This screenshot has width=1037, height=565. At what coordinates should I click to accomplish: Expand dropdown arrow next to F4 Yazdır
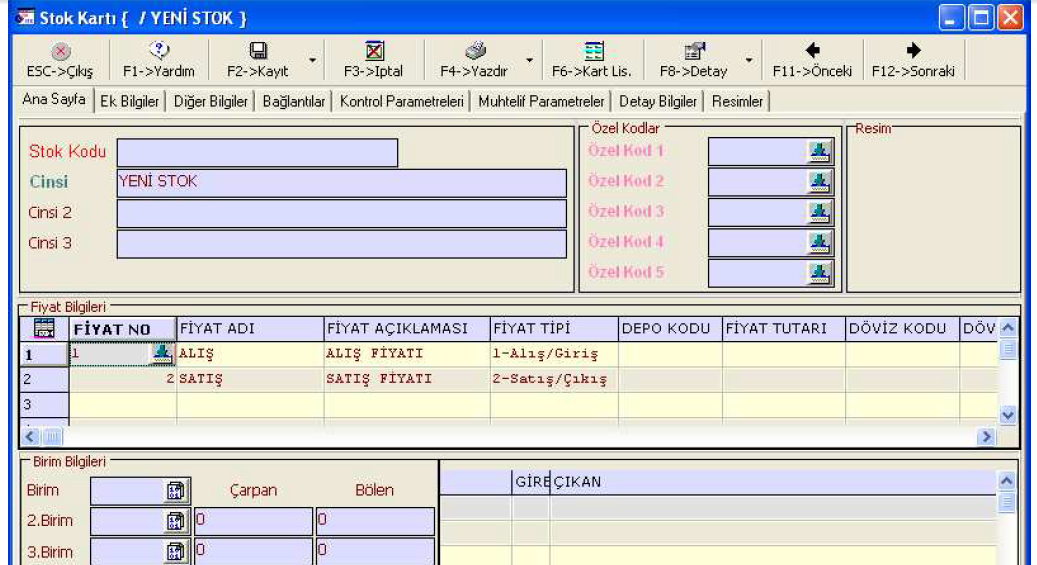[529, 60]
